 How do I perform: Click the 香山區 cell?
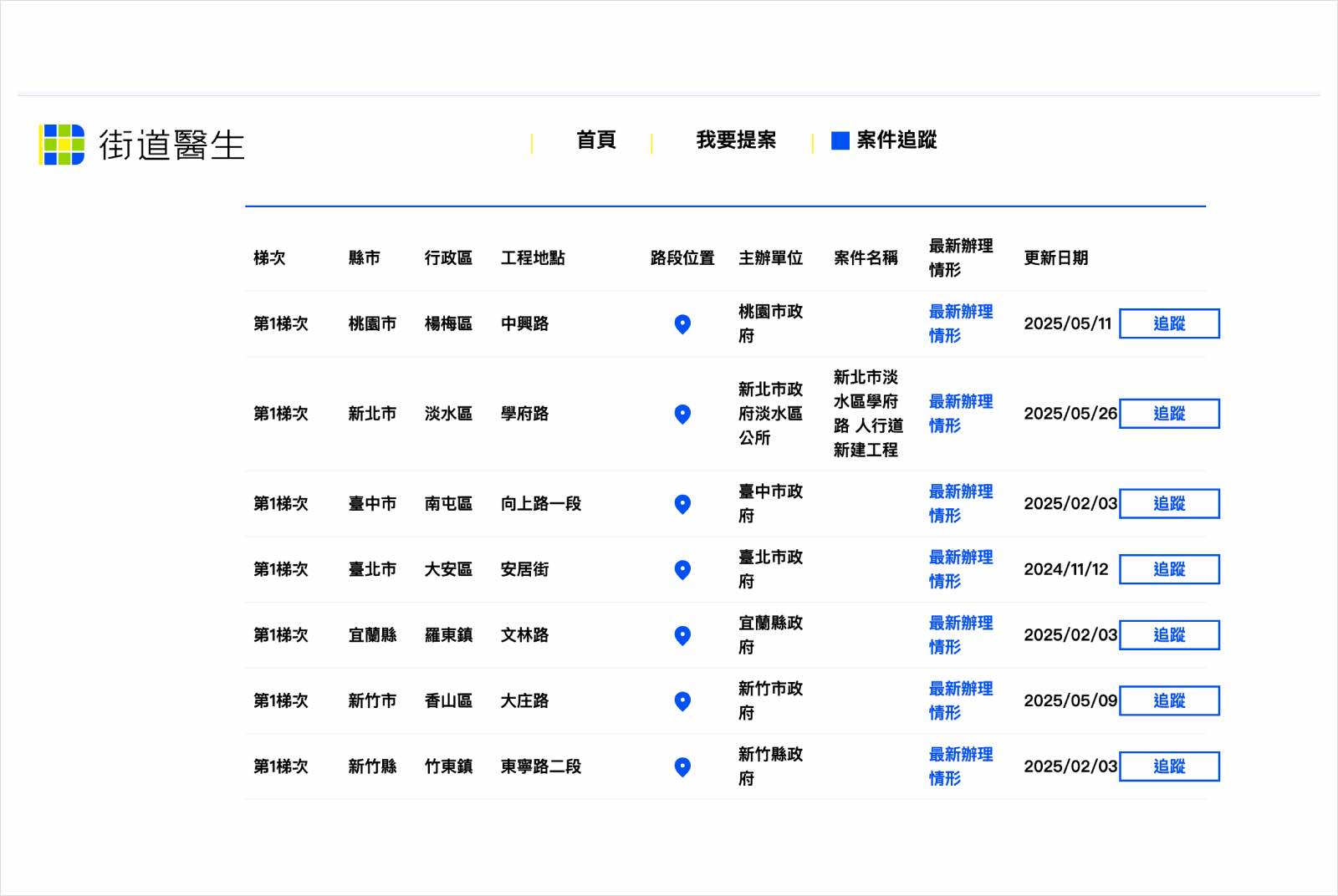pos(448,700)
